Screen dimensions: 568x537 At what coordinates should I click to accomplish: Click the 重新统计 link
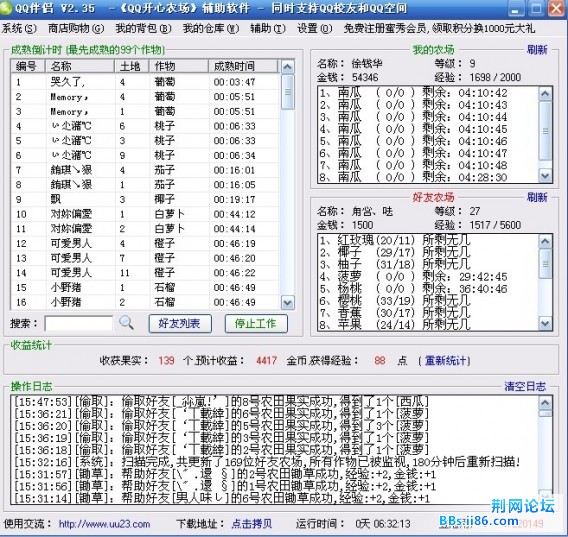click(x=446, y=361)
